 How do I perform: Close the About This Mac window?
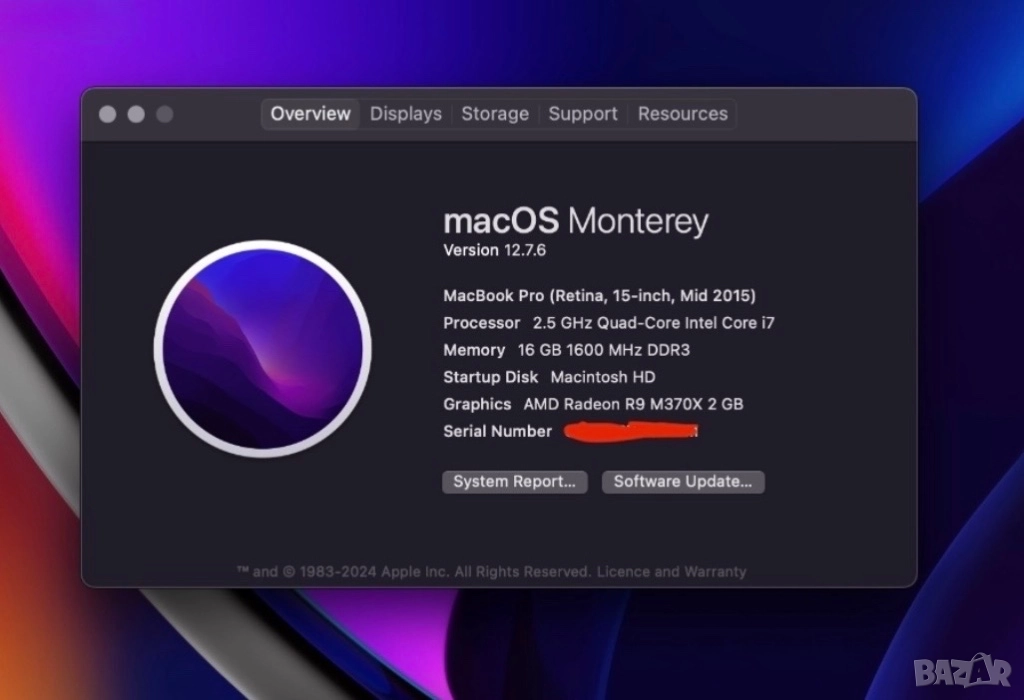(x=107, y=115)
